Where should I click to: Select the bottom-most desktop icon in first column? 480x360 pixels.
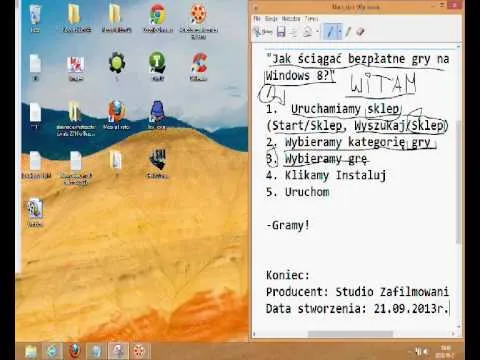(35, 213)
